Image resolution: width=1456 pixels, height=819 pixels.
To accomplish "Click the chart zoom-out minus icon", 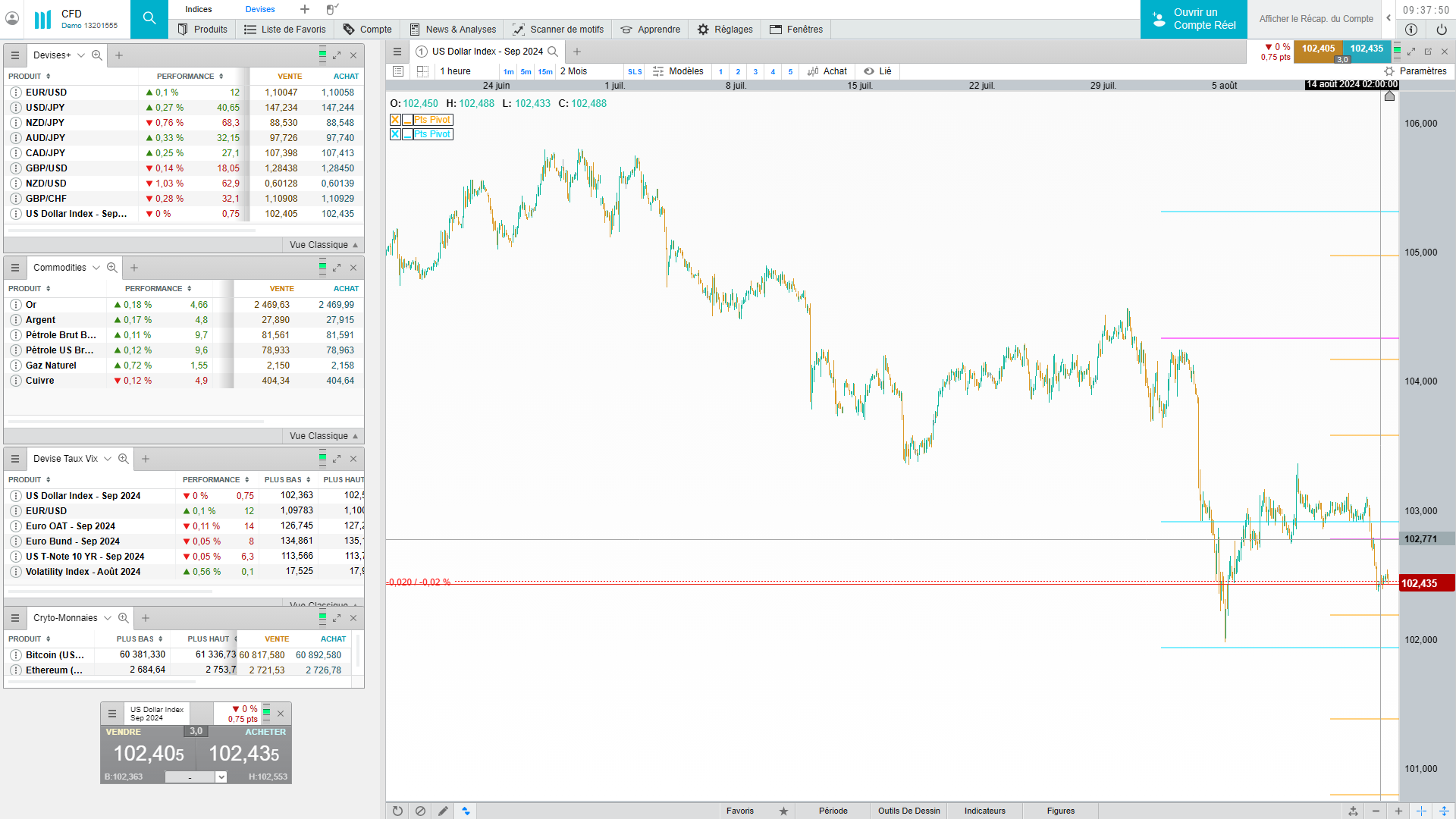I will tap(1376, 811).
